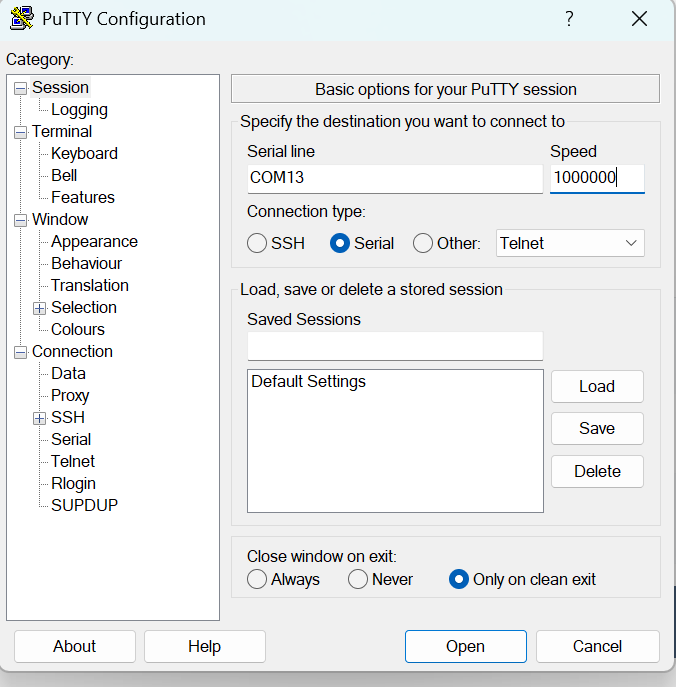The height and width of the screenshot is (687, 676).
Task: Collapse the Connection category node
Action: tap(21, 352)
